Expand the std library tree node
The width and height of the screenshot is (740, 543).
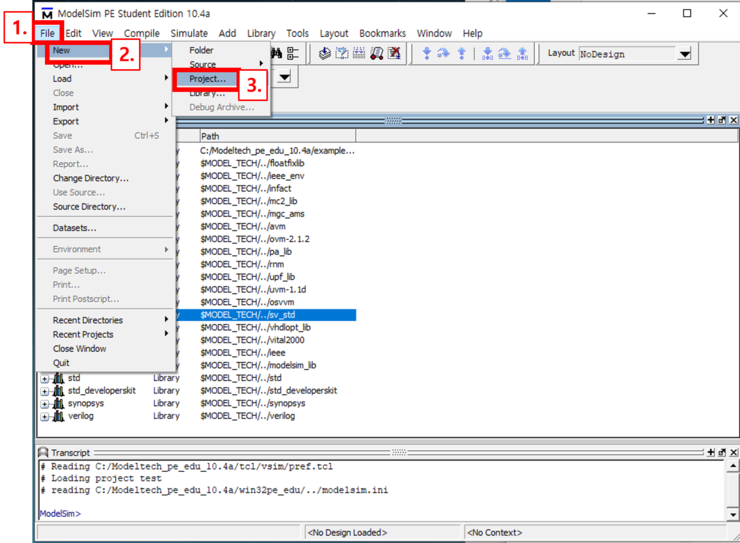[44, 379]
